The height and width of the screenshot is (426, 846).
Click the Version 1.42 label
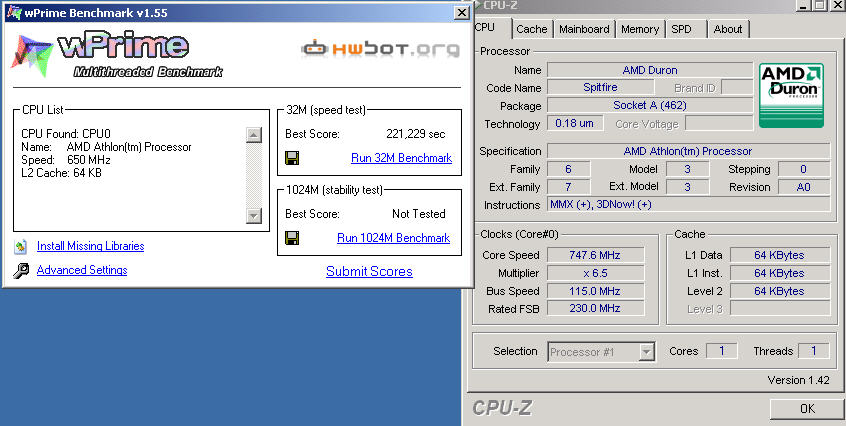799,380
